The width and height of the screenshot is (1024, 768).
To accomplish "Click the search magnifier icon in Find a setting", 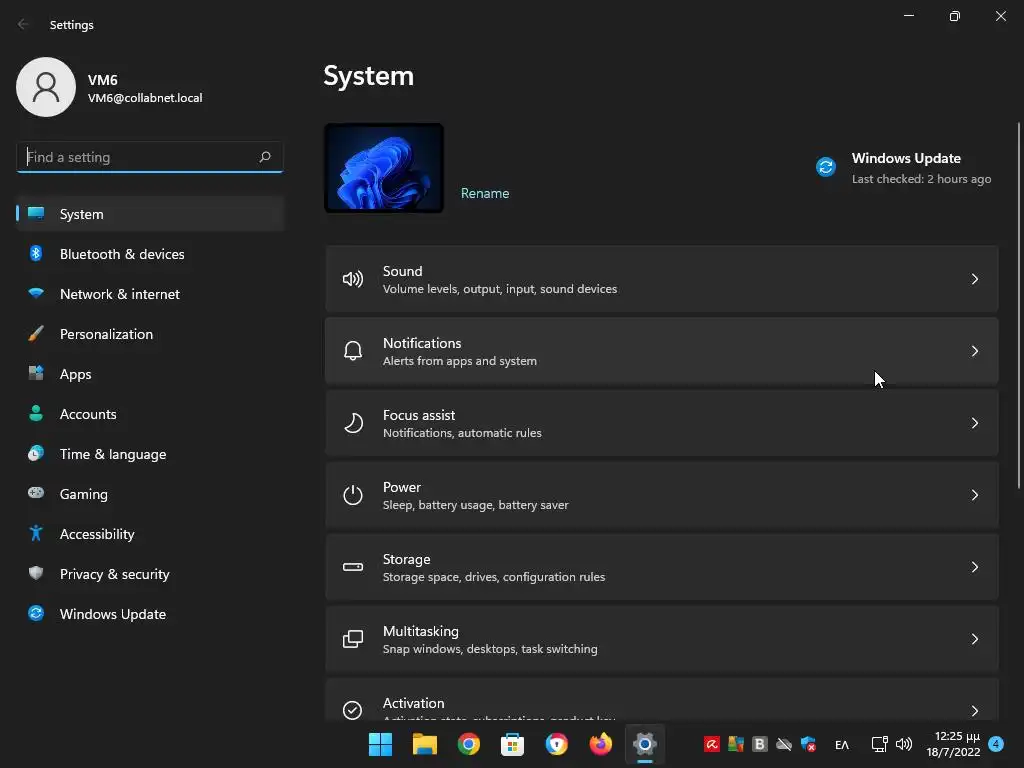I will pos(264,157).
